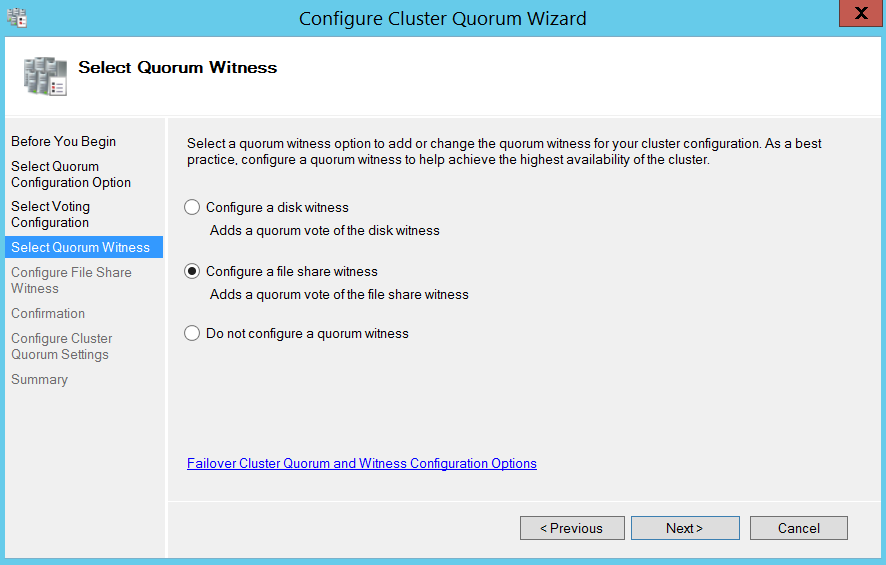Open Failover Cluster Quorum and Witness Configuration link

tap(361, 464)
